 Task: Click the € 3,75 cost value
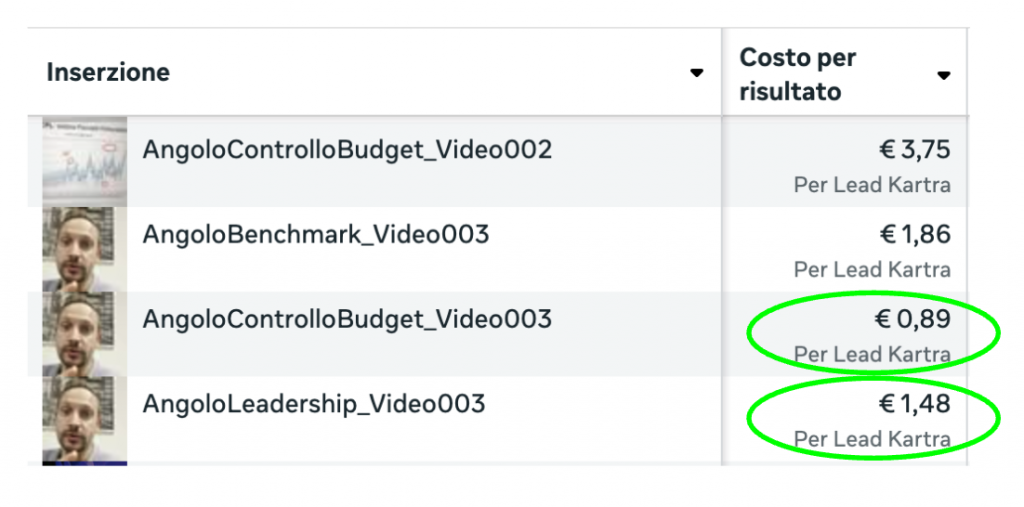click(914, 150)
